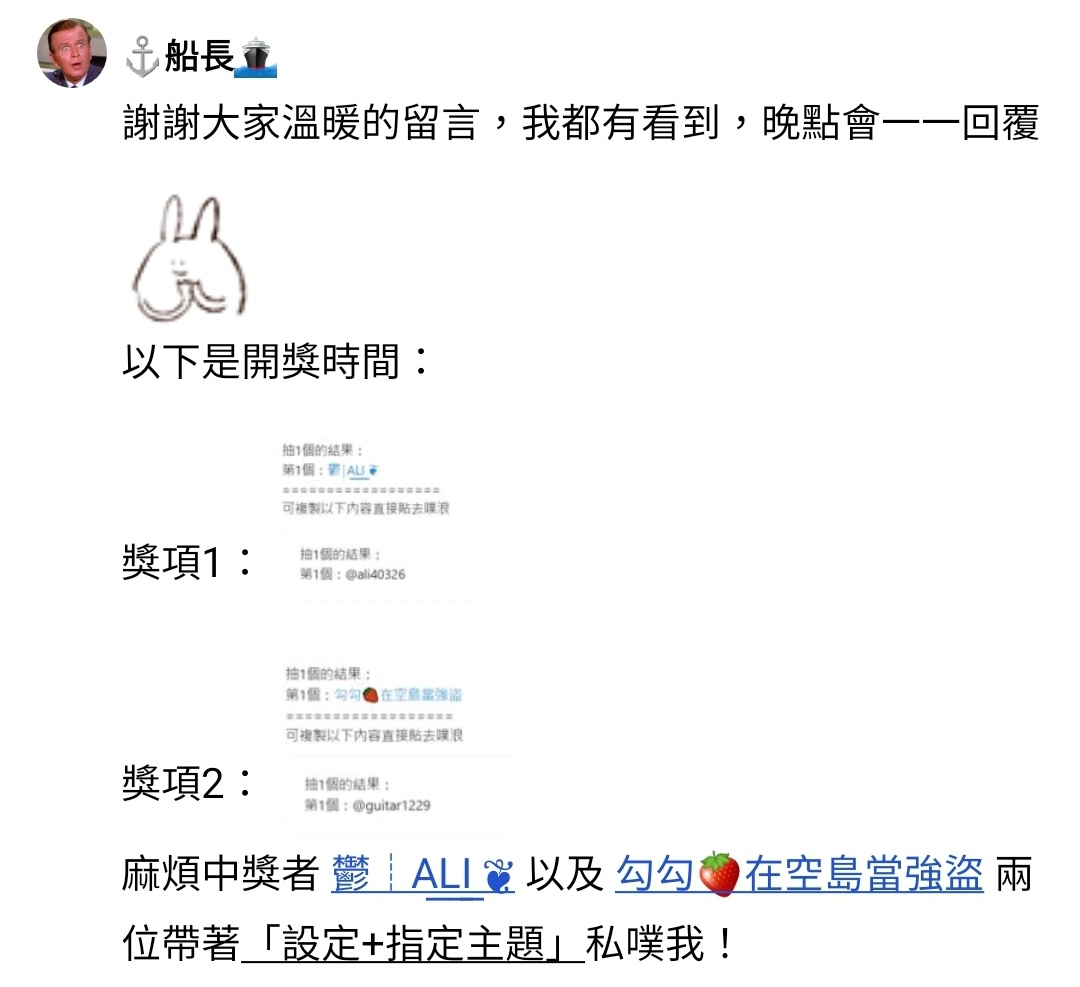Open the 船長 username profile
The image size is (1080, 987).
coord(200,56)
